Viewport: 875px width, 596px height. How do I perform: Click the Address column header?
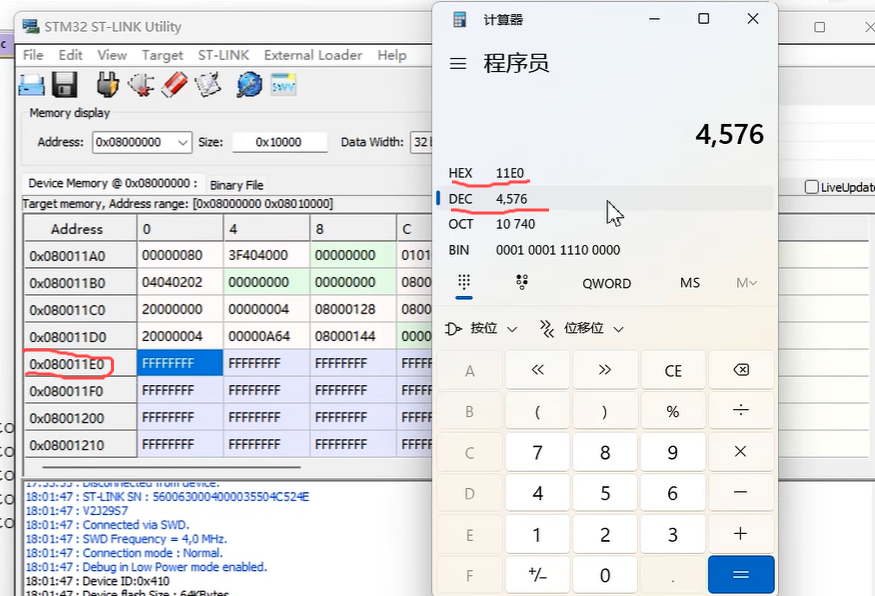(80, 228)
